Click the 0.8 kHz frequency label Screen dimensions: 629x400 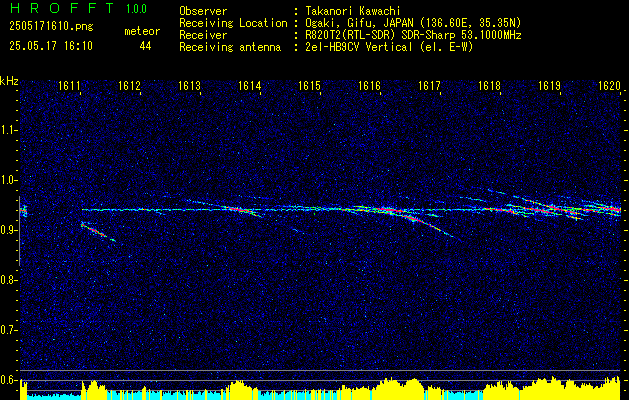point(8,280)
